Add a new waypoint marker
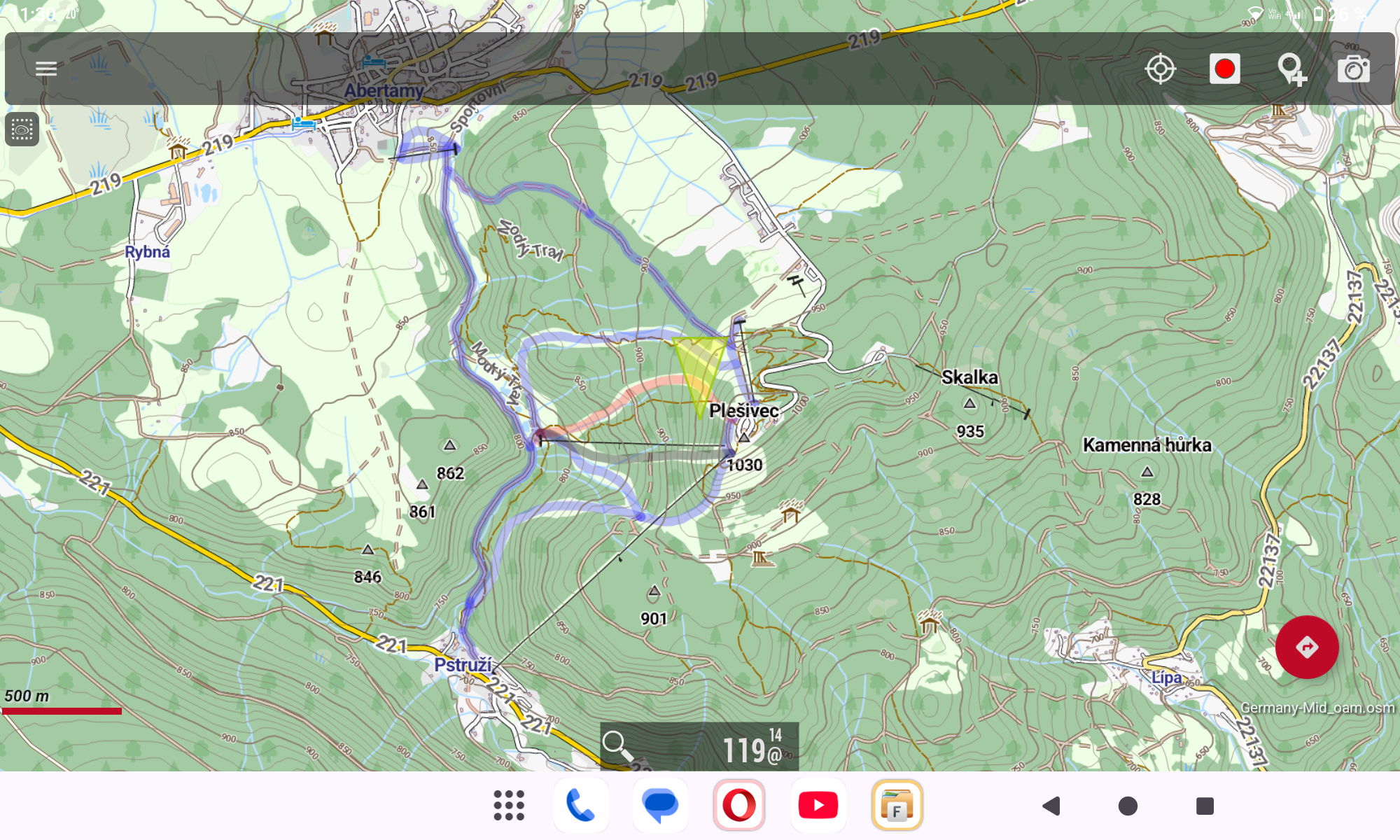 pos(1291,69)
